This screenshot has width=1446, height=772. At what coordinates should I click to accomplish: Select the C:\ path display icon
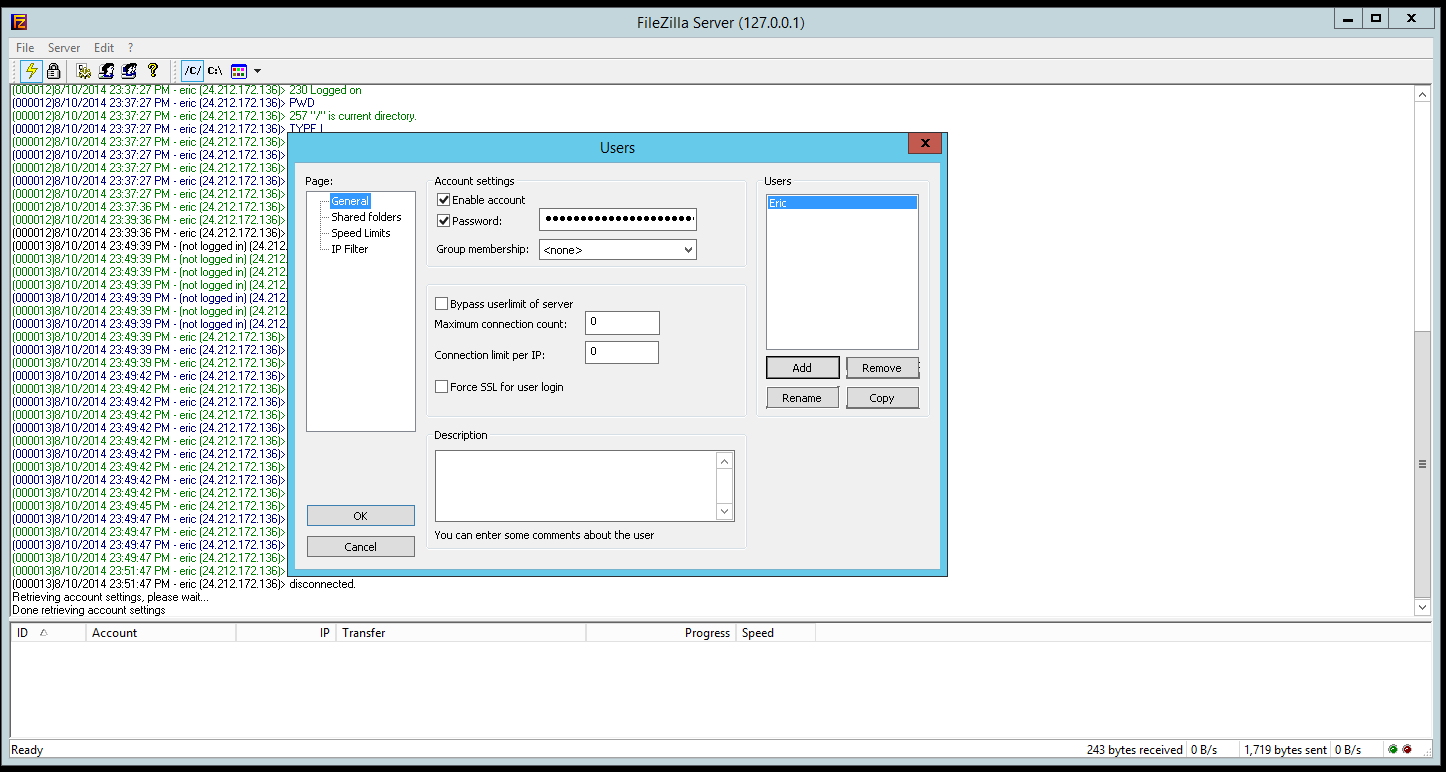pyautogui.click(x=215, y=71)
